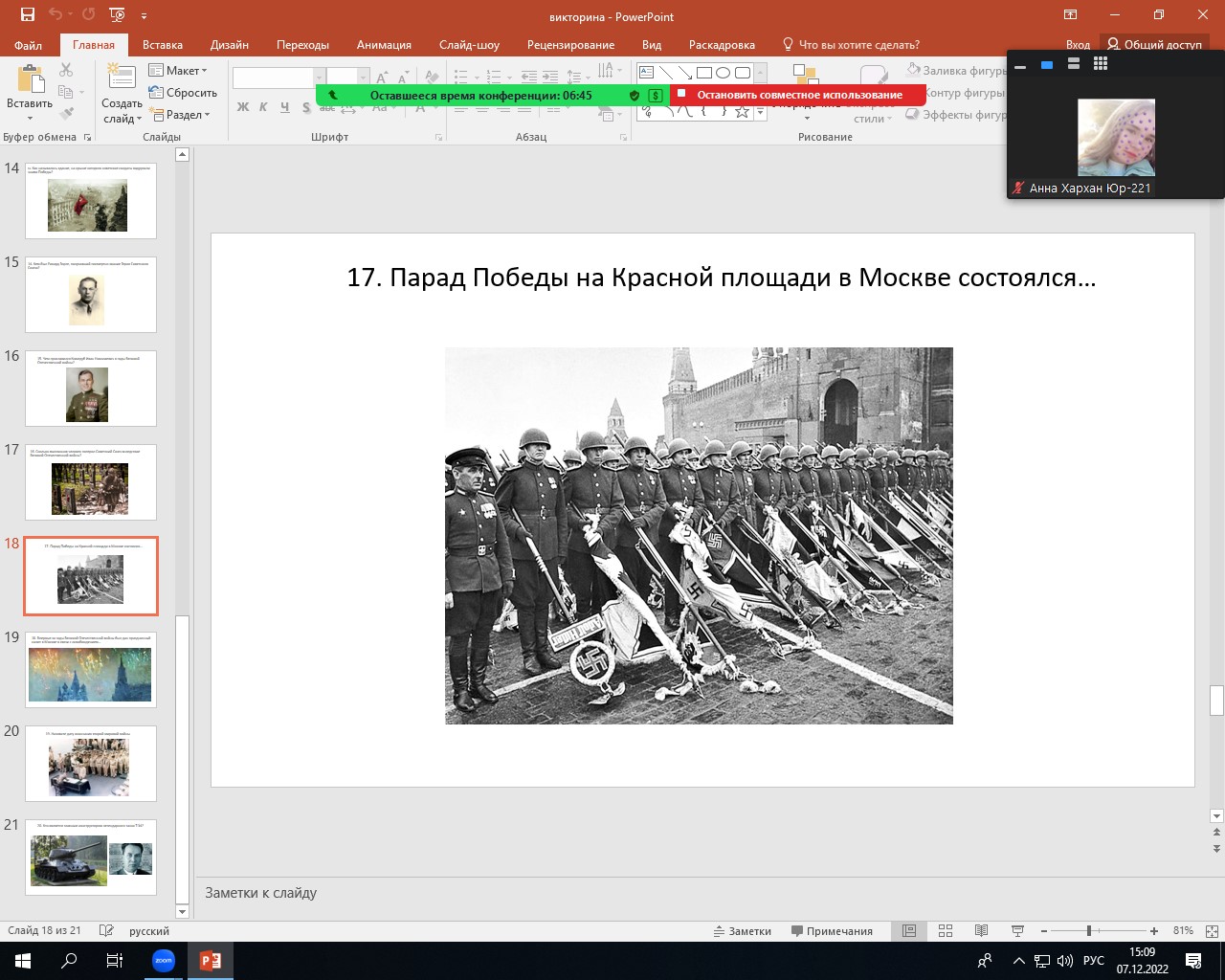
Task: Switch to the Раскадровка tab
Action: tap(722, 45)
